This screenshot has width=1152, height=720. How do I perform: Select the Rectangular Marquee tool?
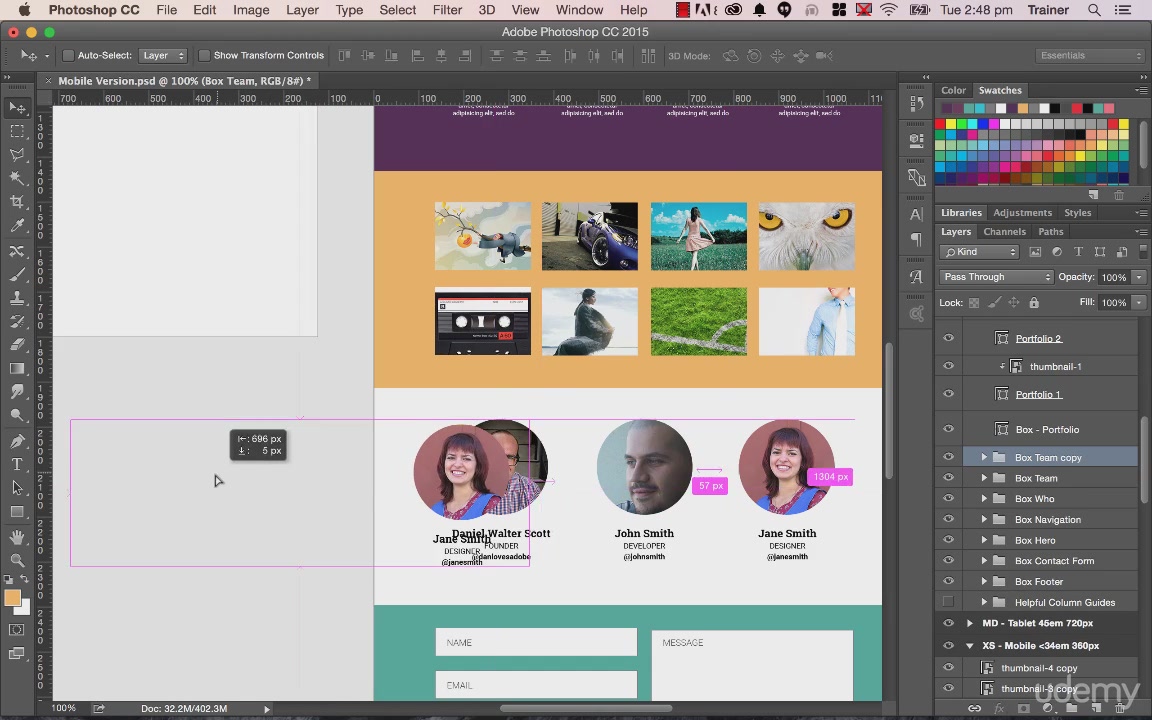17,132
